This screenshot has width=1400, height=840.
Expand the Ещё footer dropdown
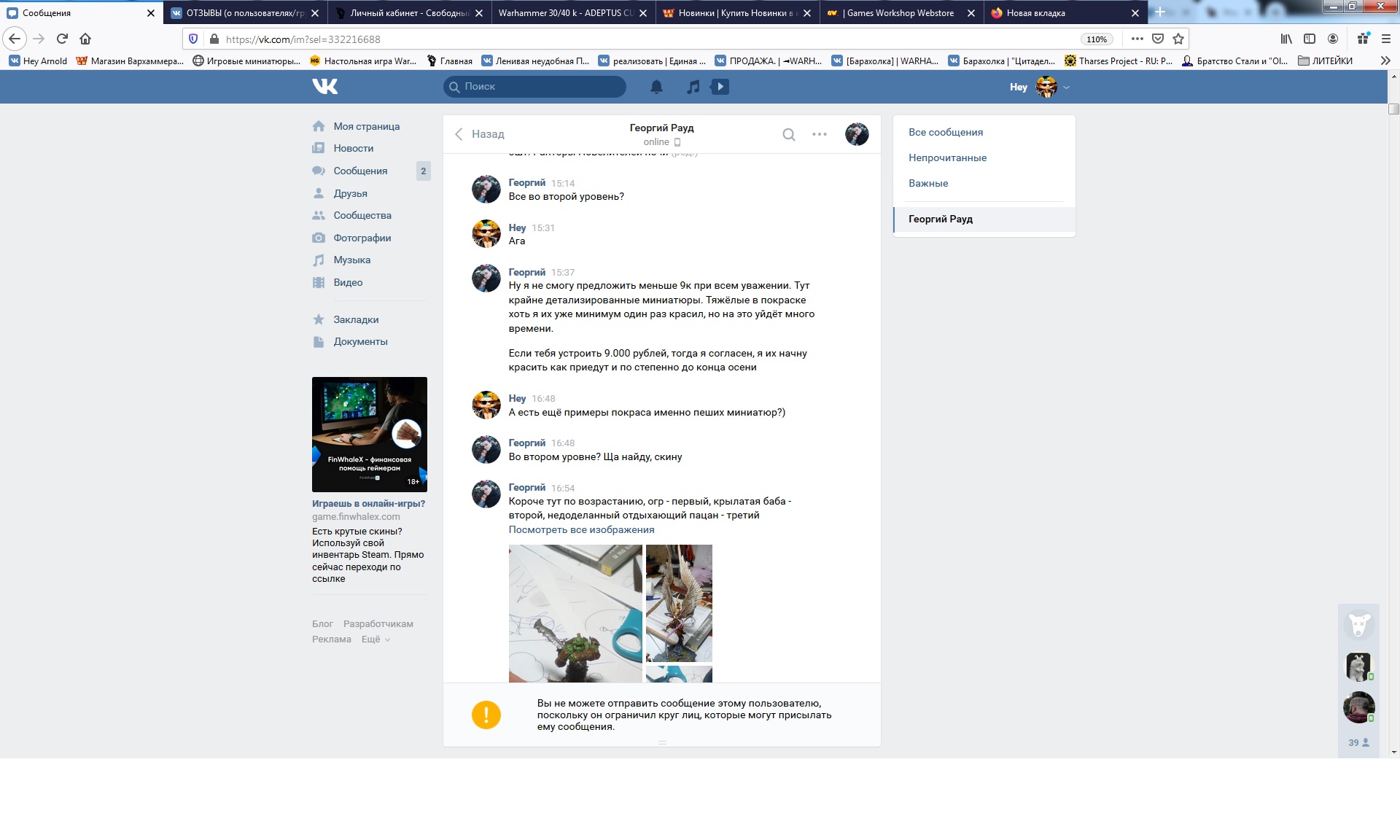point(376,639)
